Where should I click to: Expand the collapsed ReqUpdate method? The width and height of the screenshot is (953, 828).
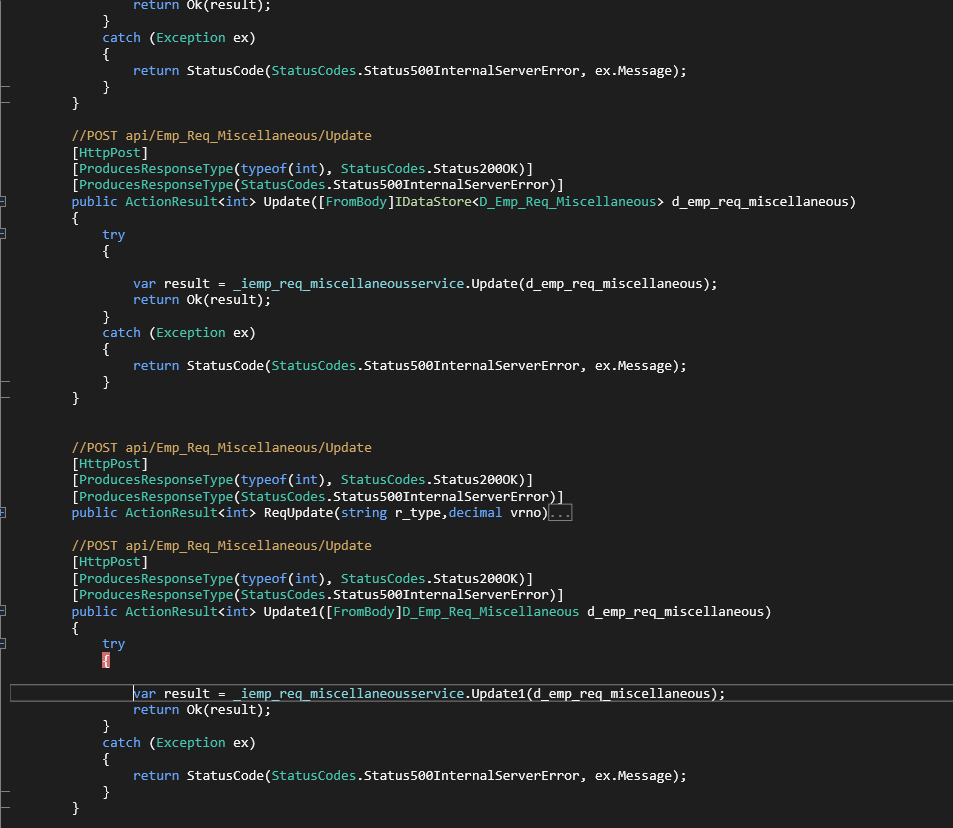click(3, 513)
